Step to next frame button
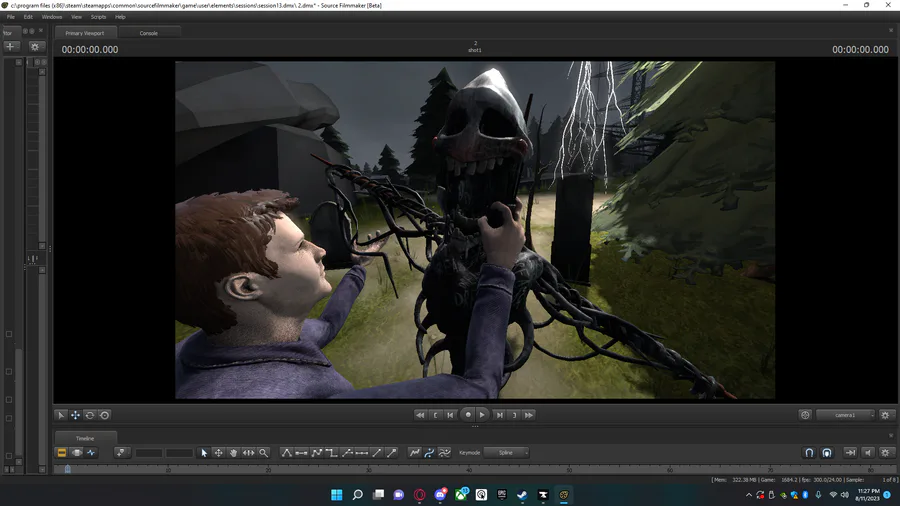The height and width of the screenshot is (506, 900). tap(499, 415)
